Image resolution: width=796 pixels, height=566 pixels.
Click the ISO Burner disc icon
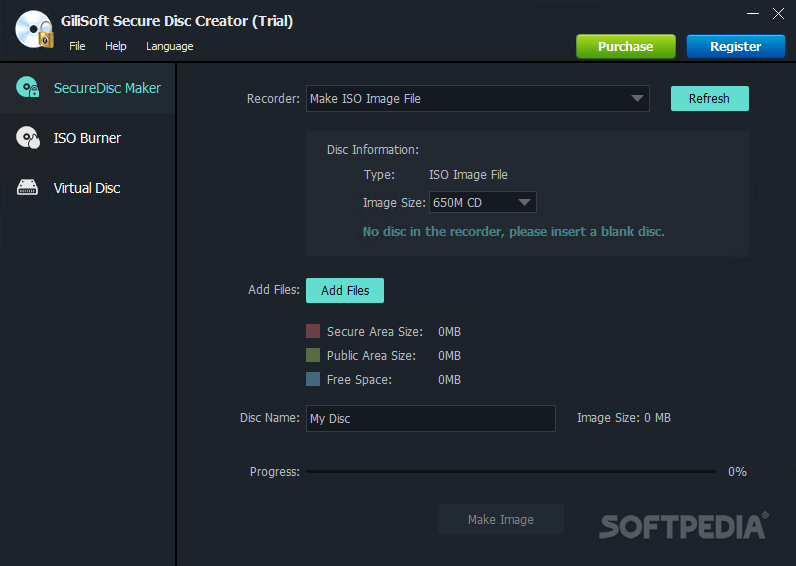coord(27,137)
